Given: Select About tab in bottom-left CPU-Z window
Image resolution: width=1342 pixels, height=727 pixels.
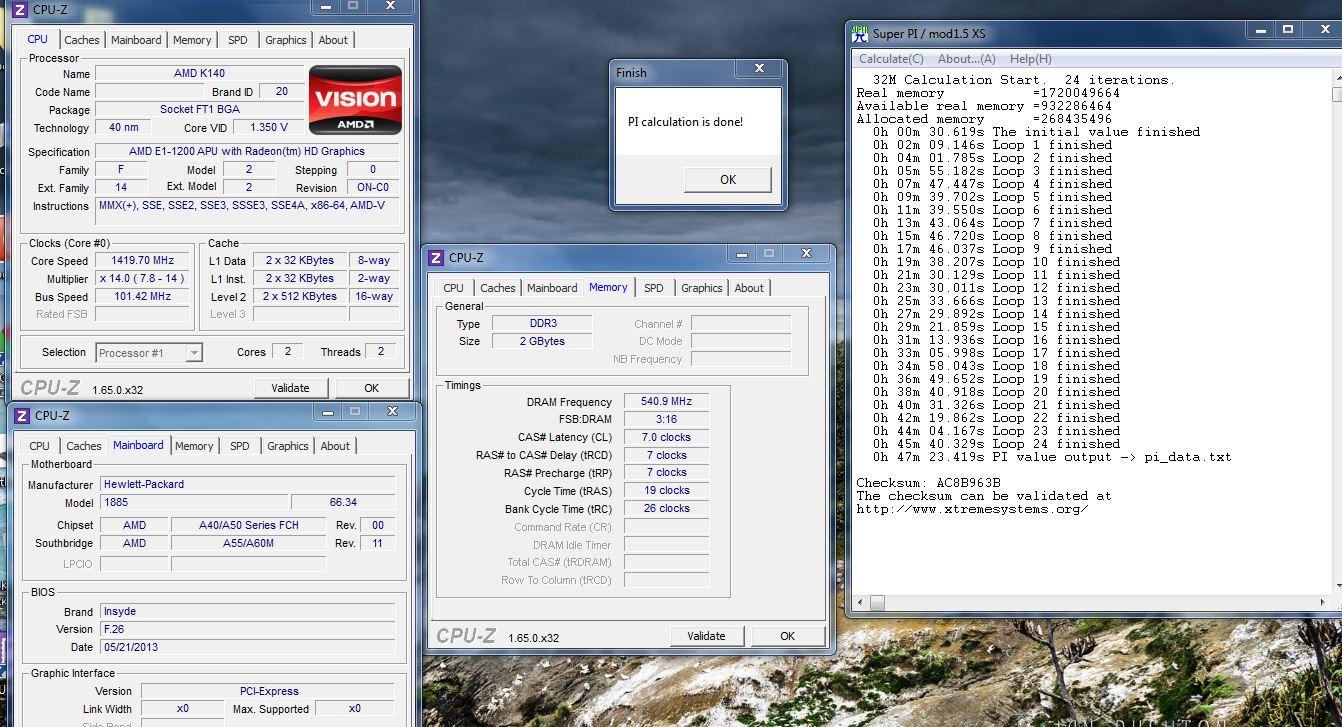Looking at the screenshot, I should [x=336, y=446].
